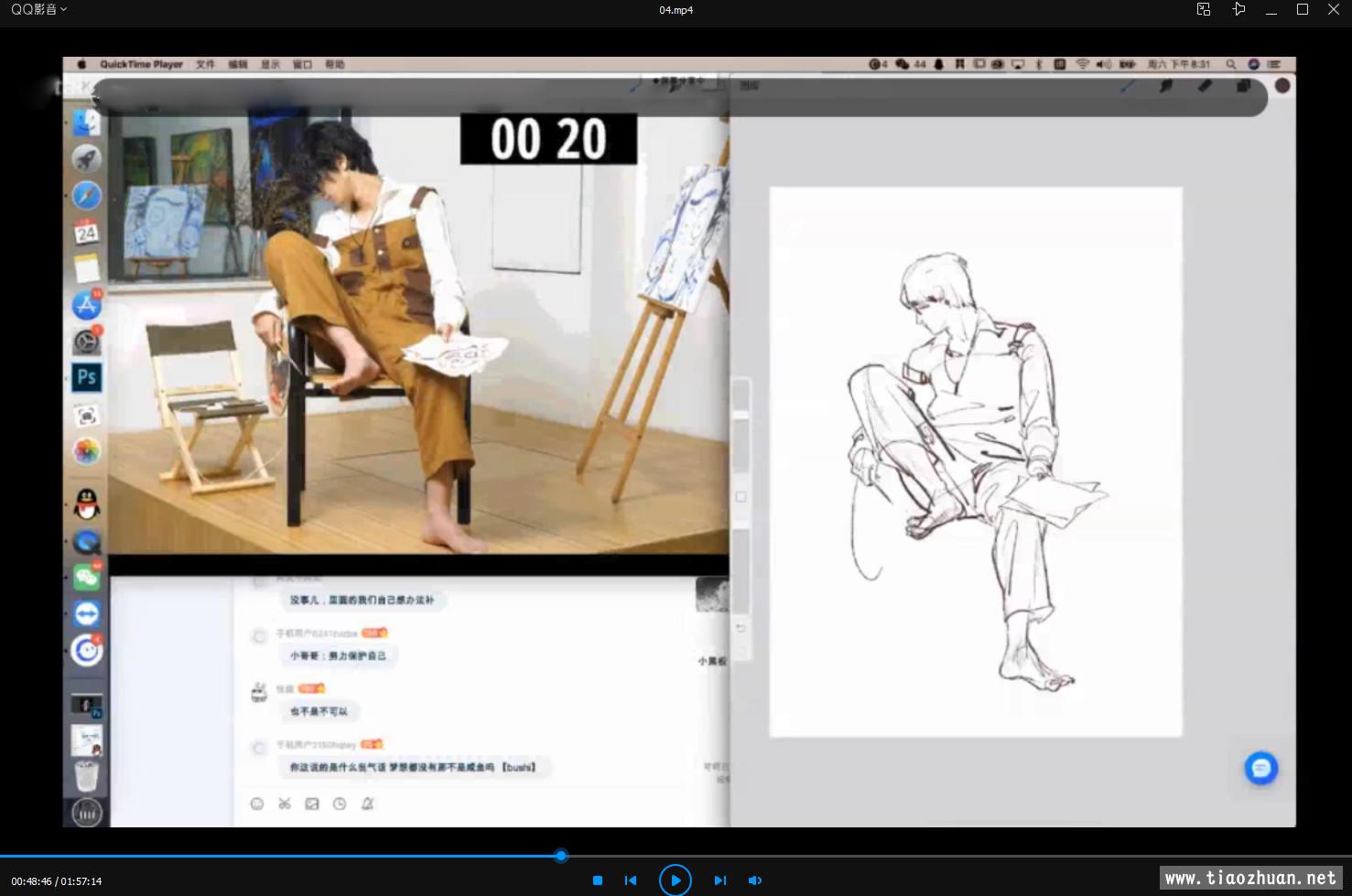
Task: Open the QQ影音 title dropdown menu
Action: tap(38, 9)
